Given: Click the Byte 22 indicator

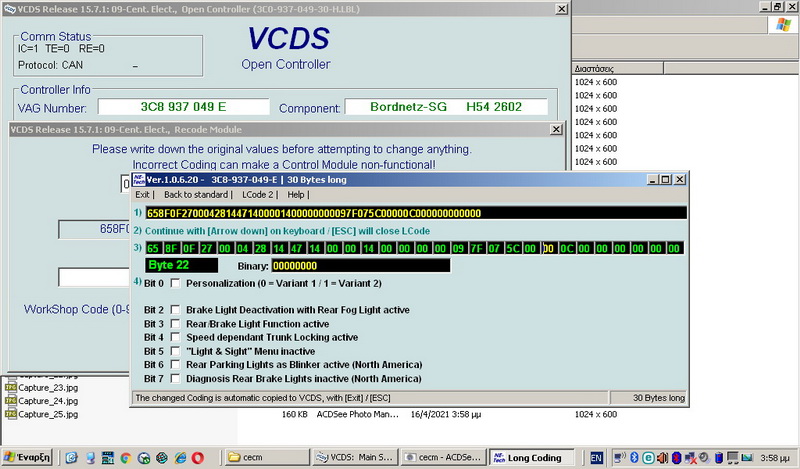Looking at the screenshot, I should coord(181,265).
